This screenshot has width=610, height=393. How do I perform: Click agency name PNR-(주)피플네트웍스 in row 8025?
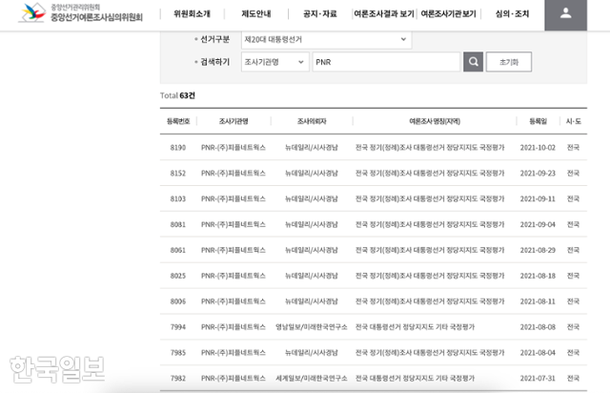pyautogui.click(x=233, y=276)
